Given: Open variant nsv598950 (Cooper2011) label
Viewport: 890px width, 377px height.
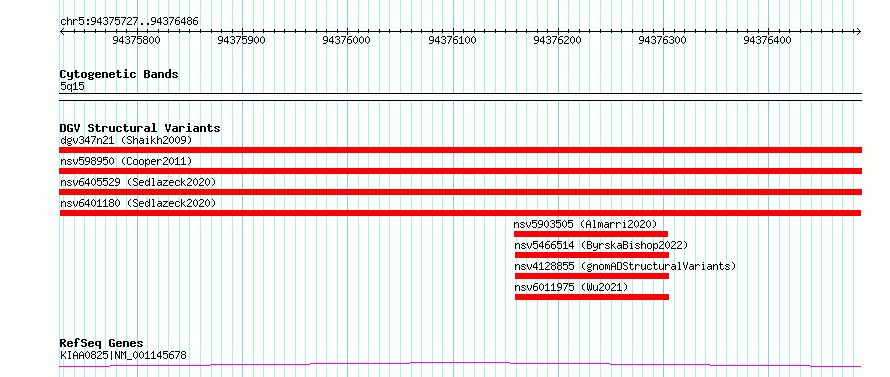Looking at the screenshot, I should point(126,162).
